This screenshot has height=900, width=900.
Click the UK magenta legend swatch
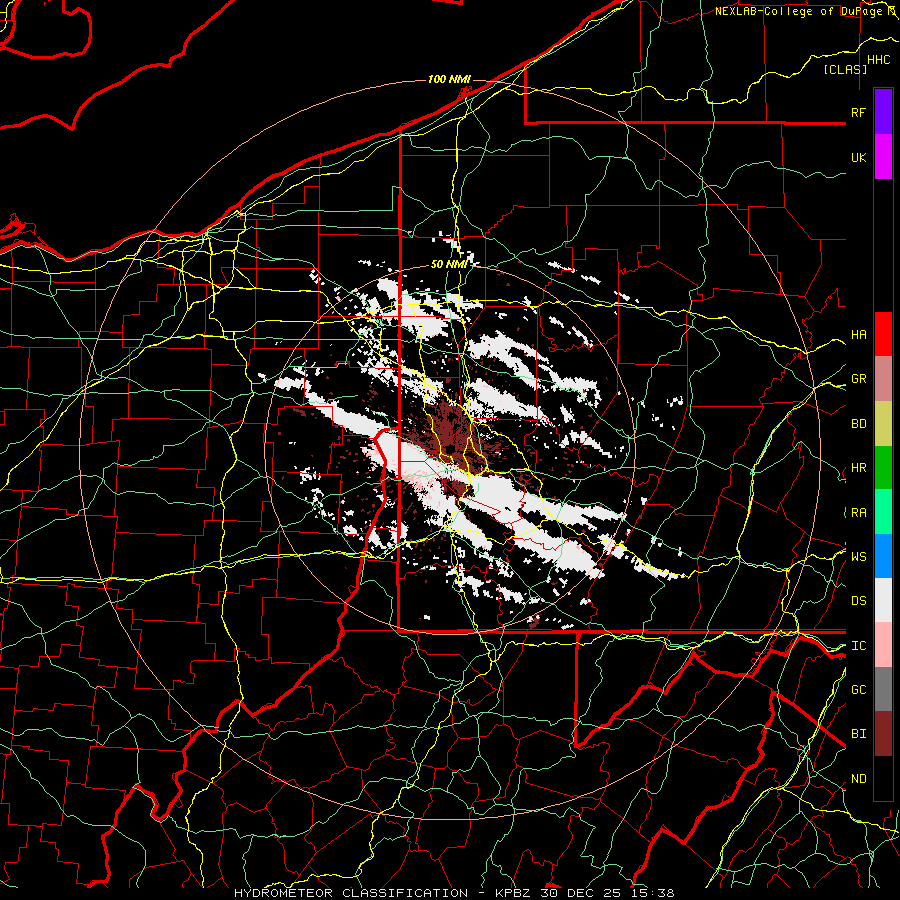tap(883, 157)
